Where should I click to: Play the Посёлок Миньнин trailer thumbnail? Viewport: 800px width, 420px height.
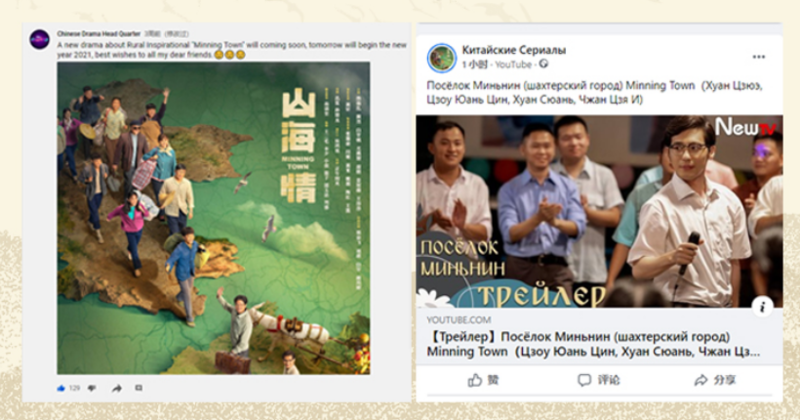pos(599,211)
